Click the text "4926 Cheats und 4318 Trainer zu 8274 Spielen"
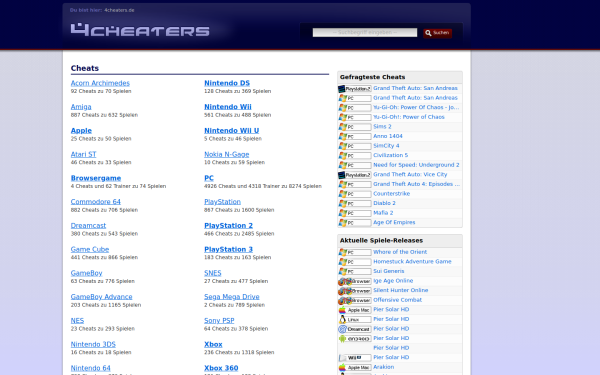The image size is (600, 375). pyautogui.click(x=263, y=186)
